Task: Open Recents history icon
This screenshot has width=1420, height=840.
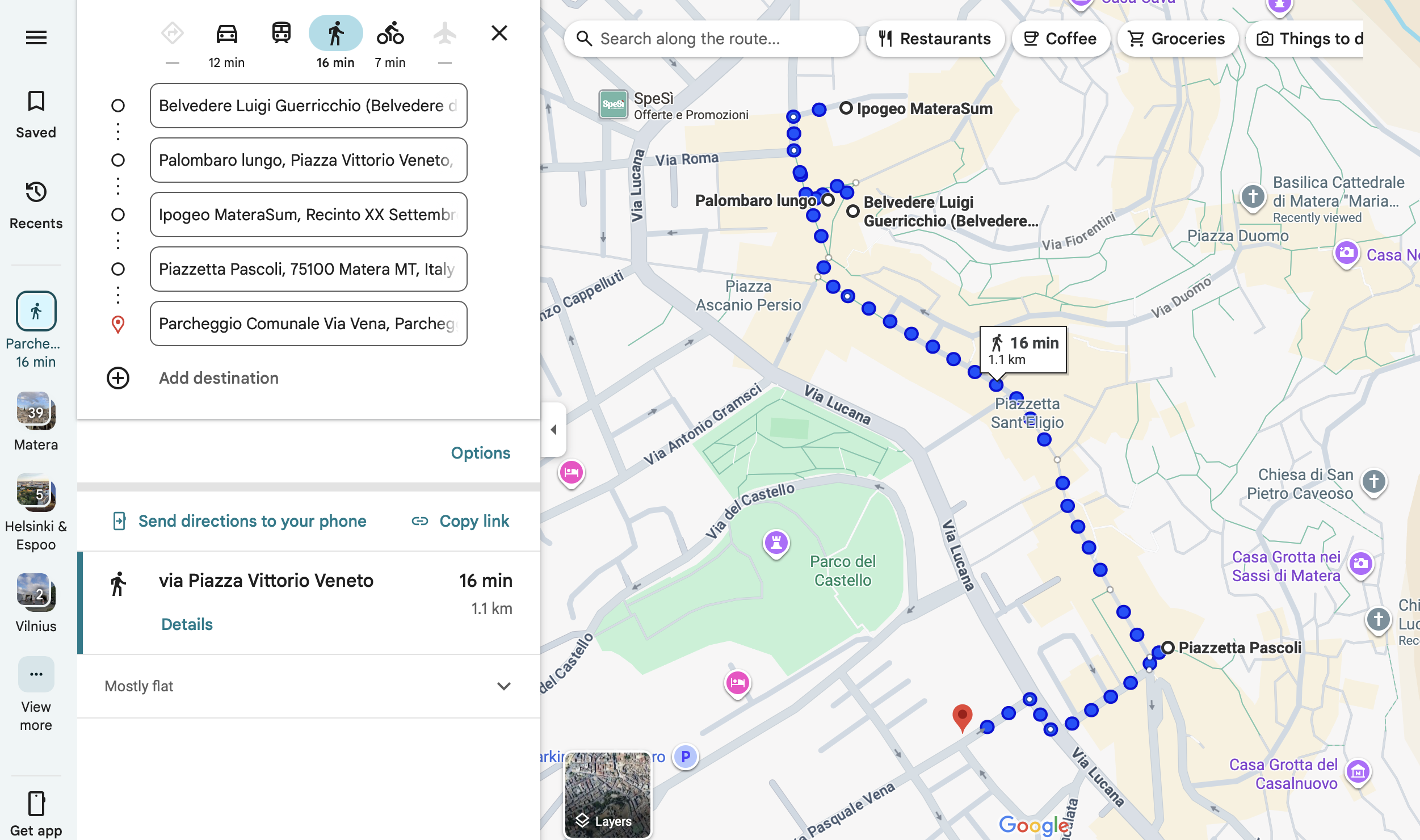Action: point(36,193)
